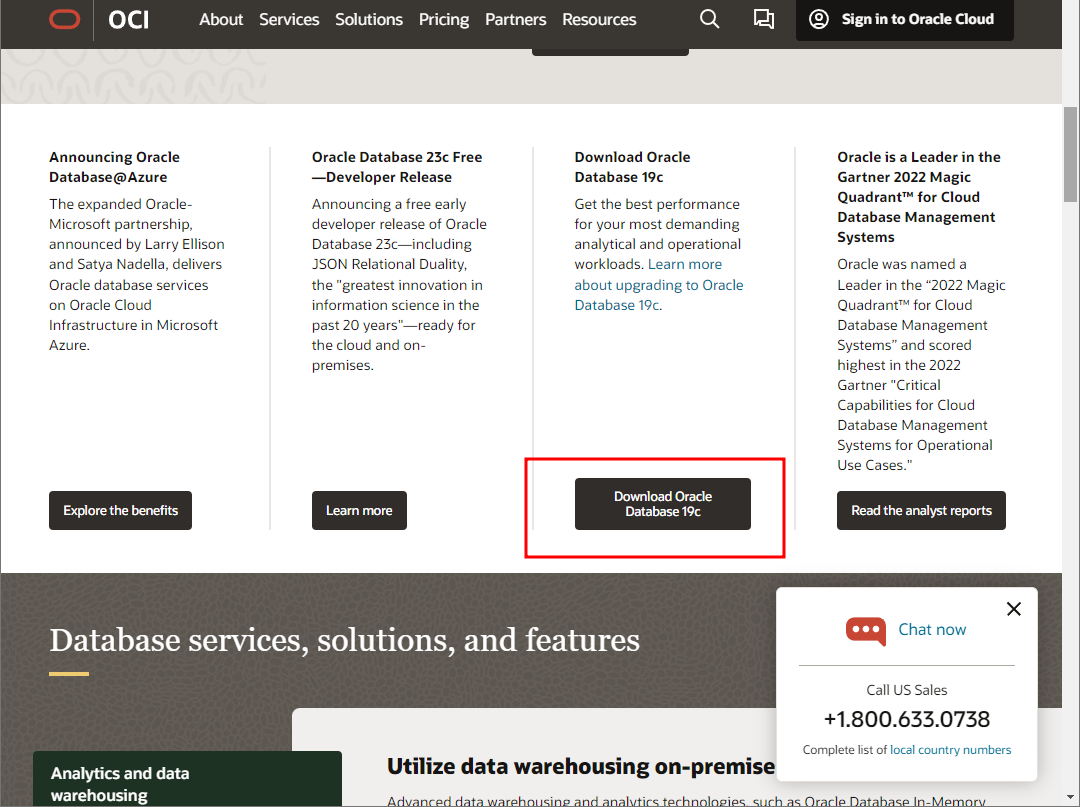Click the phone number +1.800.633.0738

tap(906, 719)
